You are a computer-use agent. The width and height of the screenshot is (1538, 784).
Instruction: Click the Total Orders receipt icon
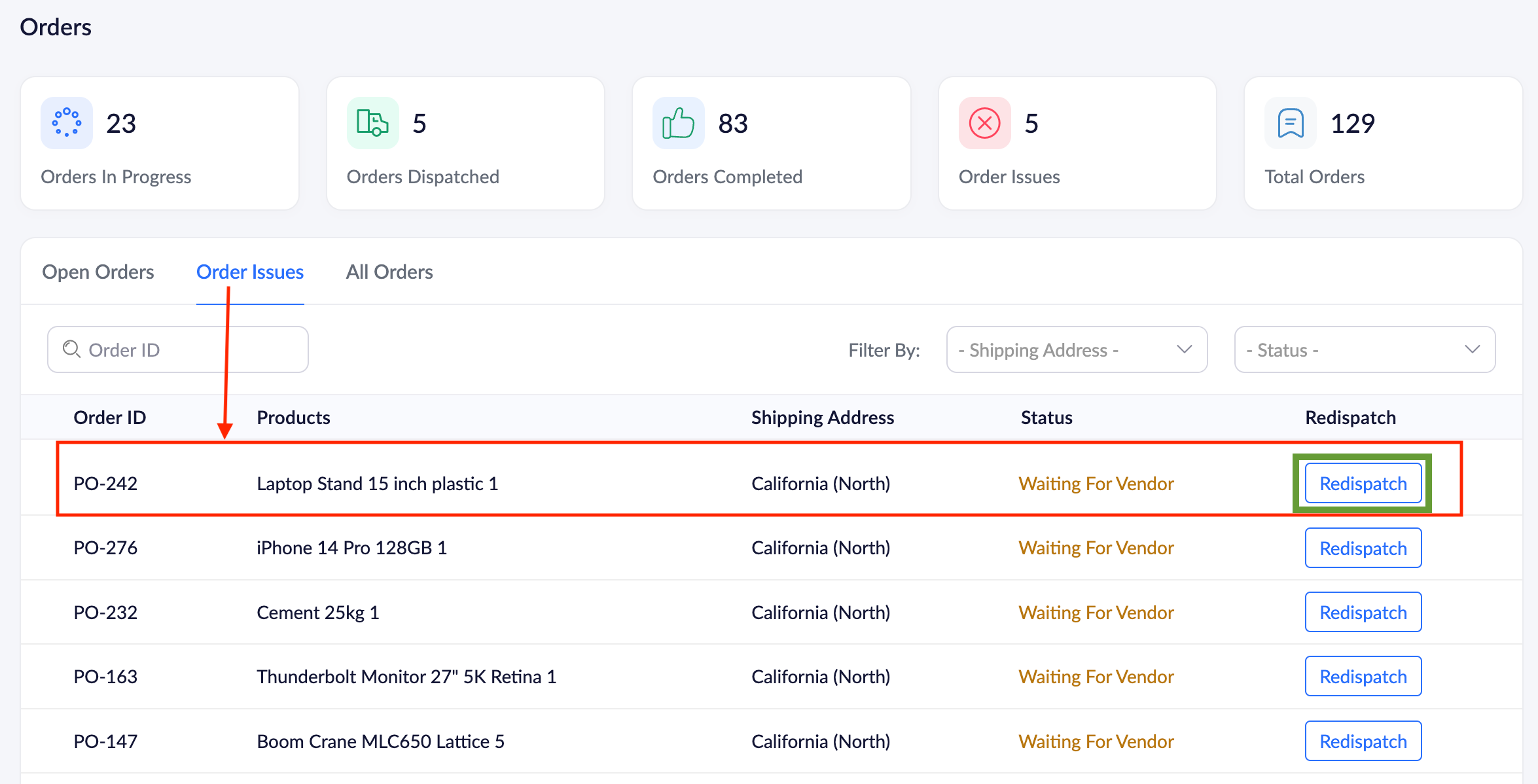1290,123
